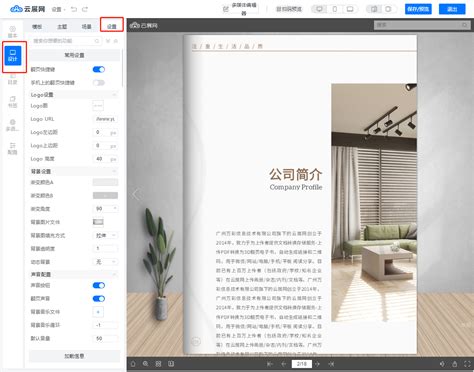Click the blue 退出 button

click(x=452, y=9)
